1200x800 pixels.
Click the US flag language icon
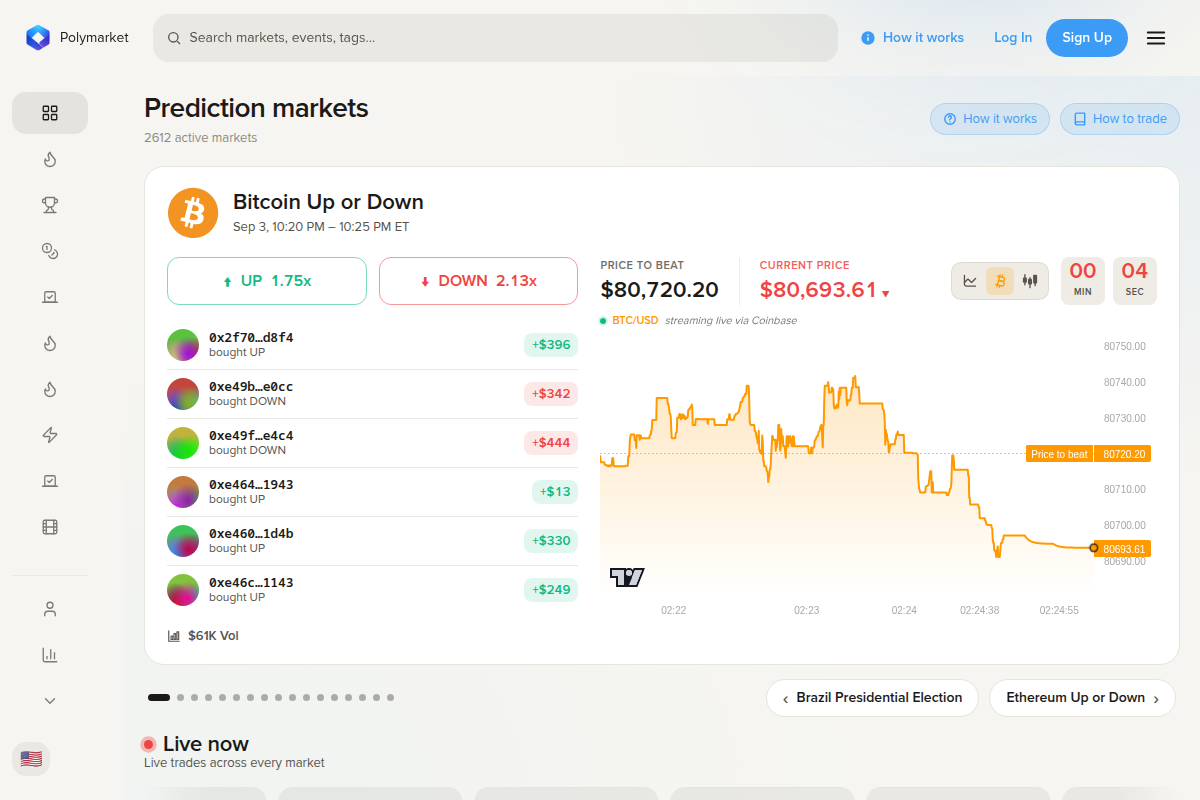tap(31, 759)
